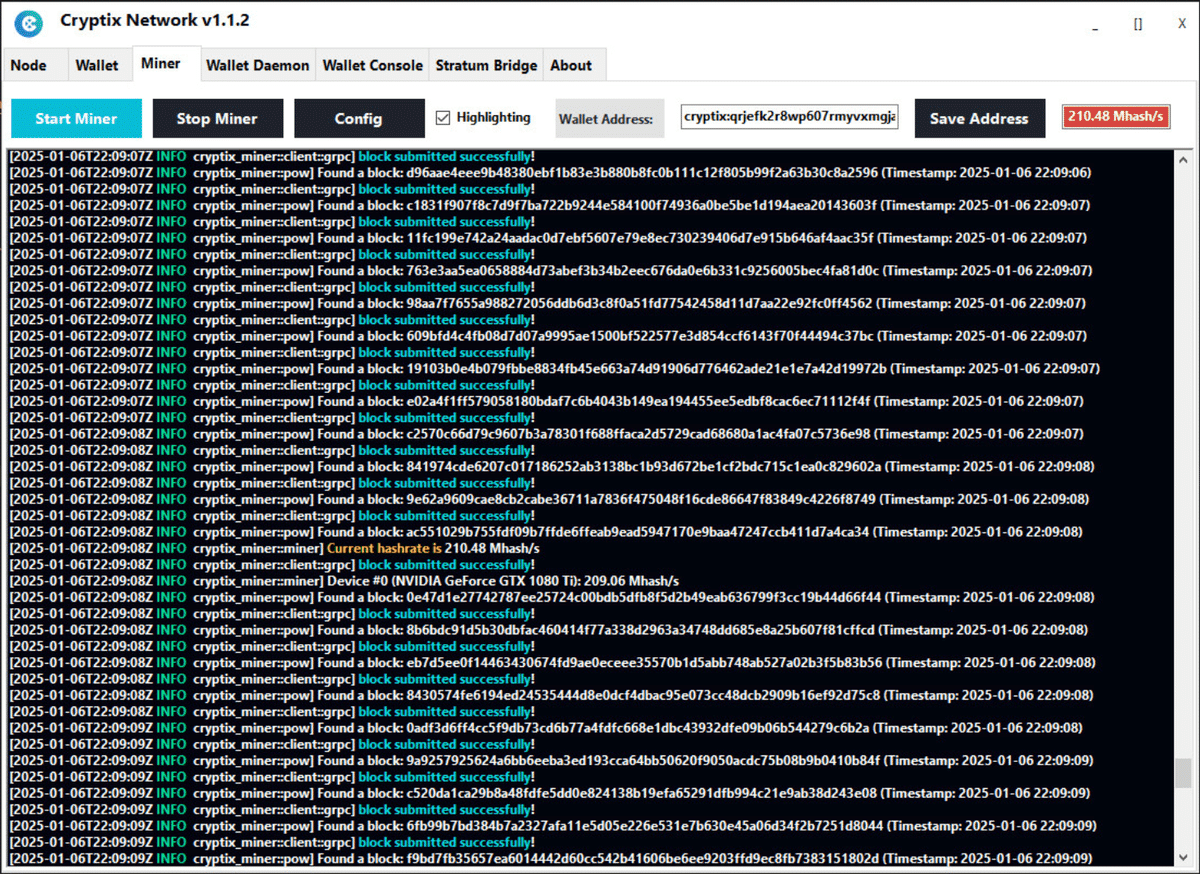This screenshot has height=874, width=1200.
Task: Click the log line with block hash 841974cde6207c017
Action: [x=552, y=466]
